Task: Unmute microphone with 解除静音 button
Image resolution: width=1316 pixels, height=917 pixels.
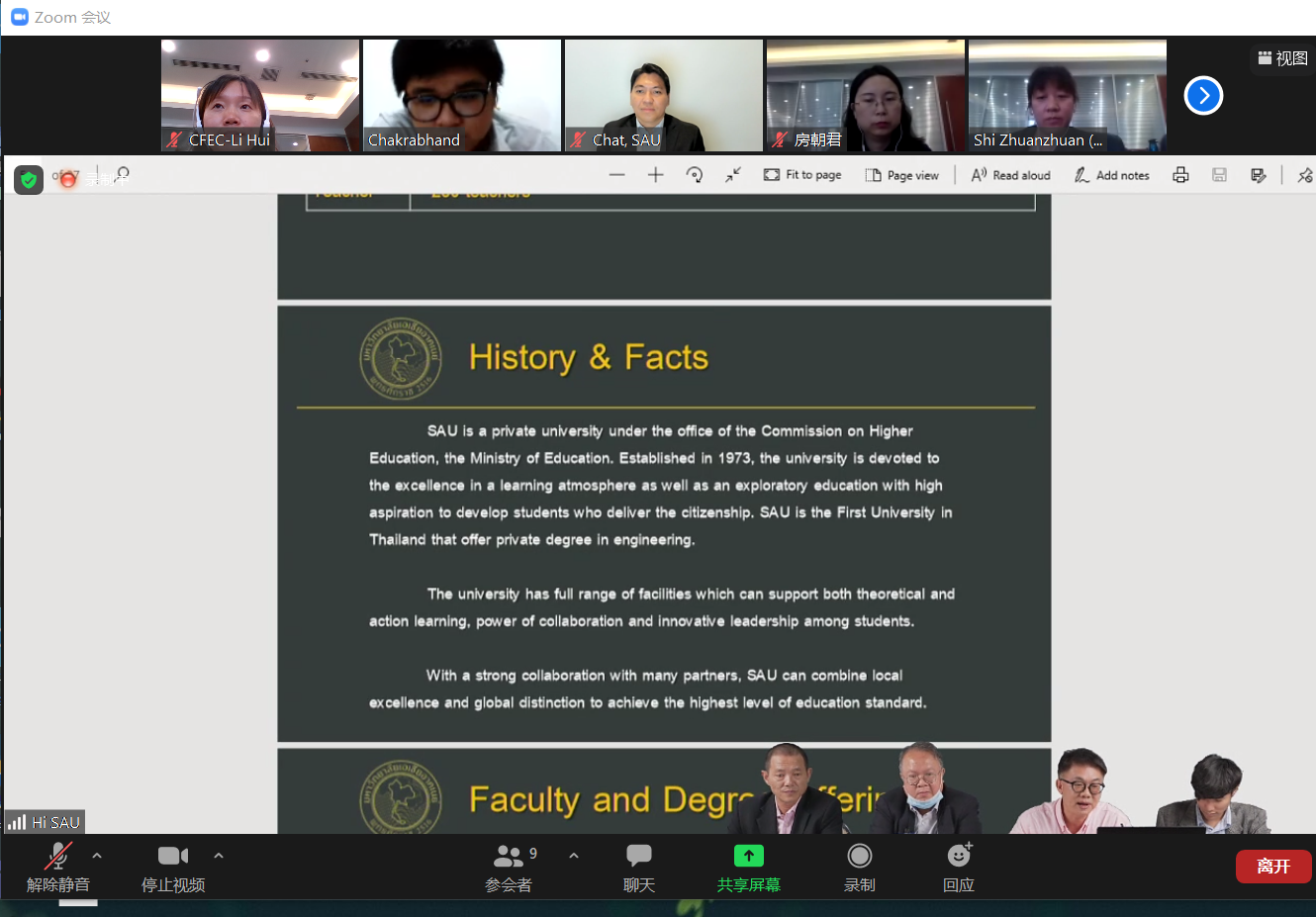Action: [57, 867]
